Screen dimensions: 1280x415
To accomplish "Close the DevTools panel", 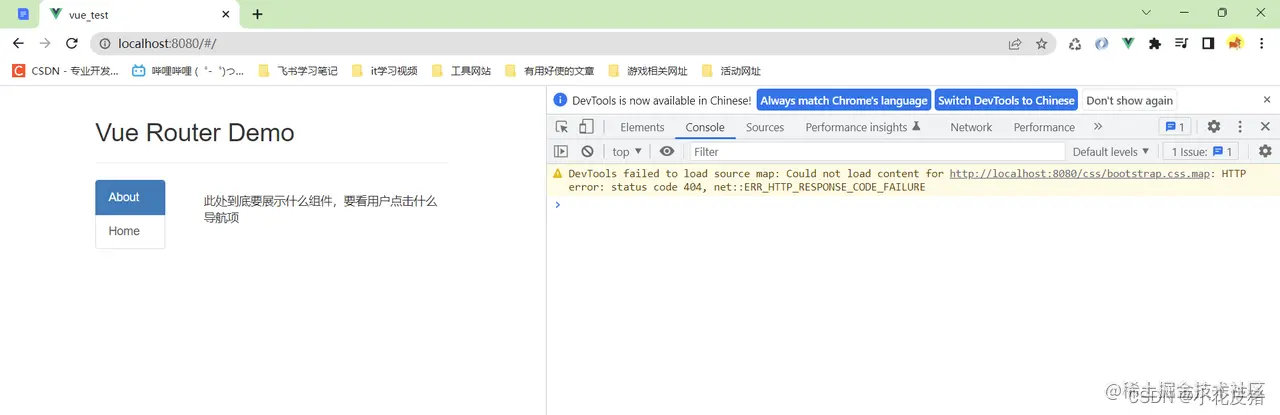I will point(1265,127).
